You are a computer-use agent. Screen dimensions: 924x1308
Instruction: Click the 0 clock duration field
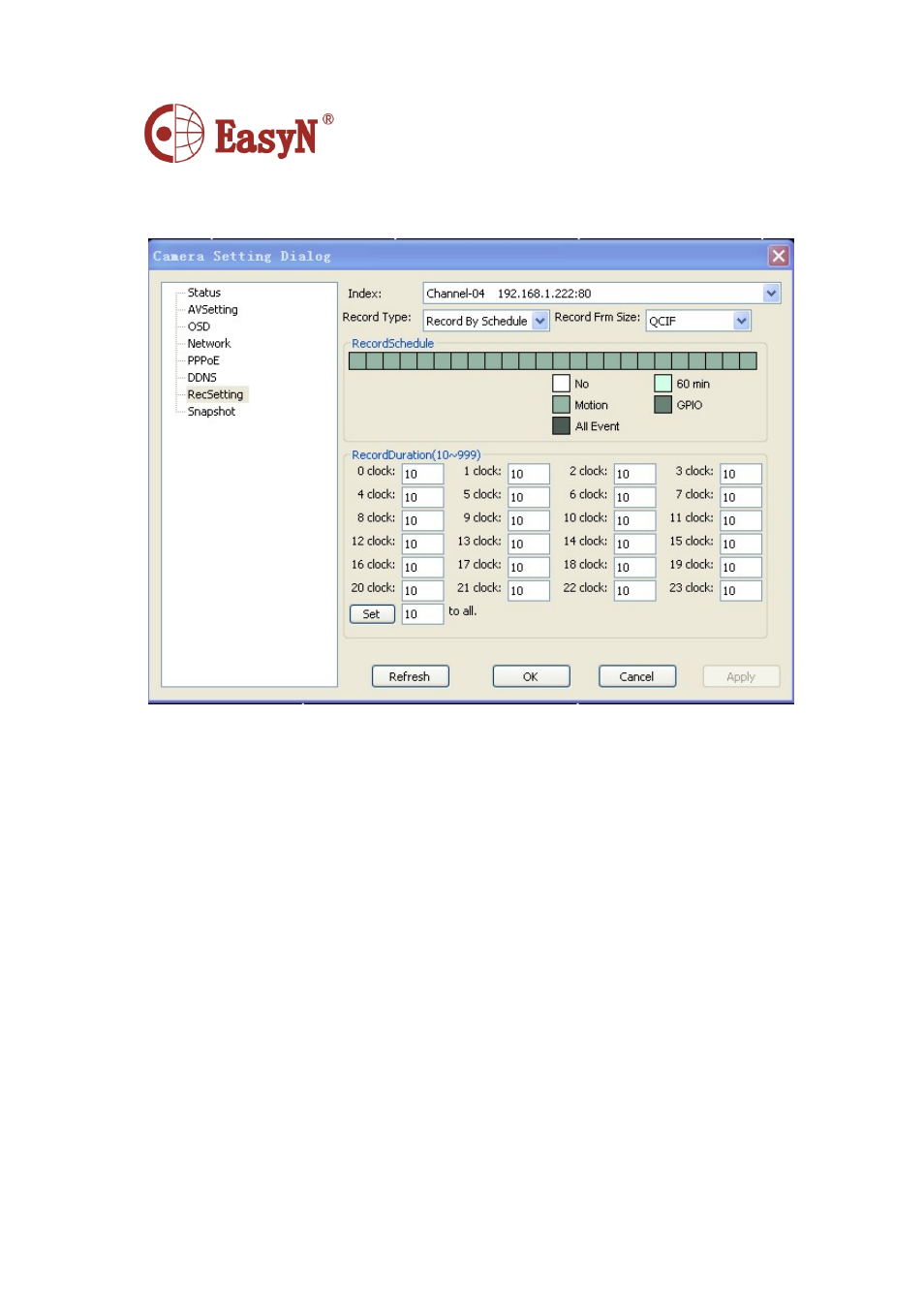422,474
